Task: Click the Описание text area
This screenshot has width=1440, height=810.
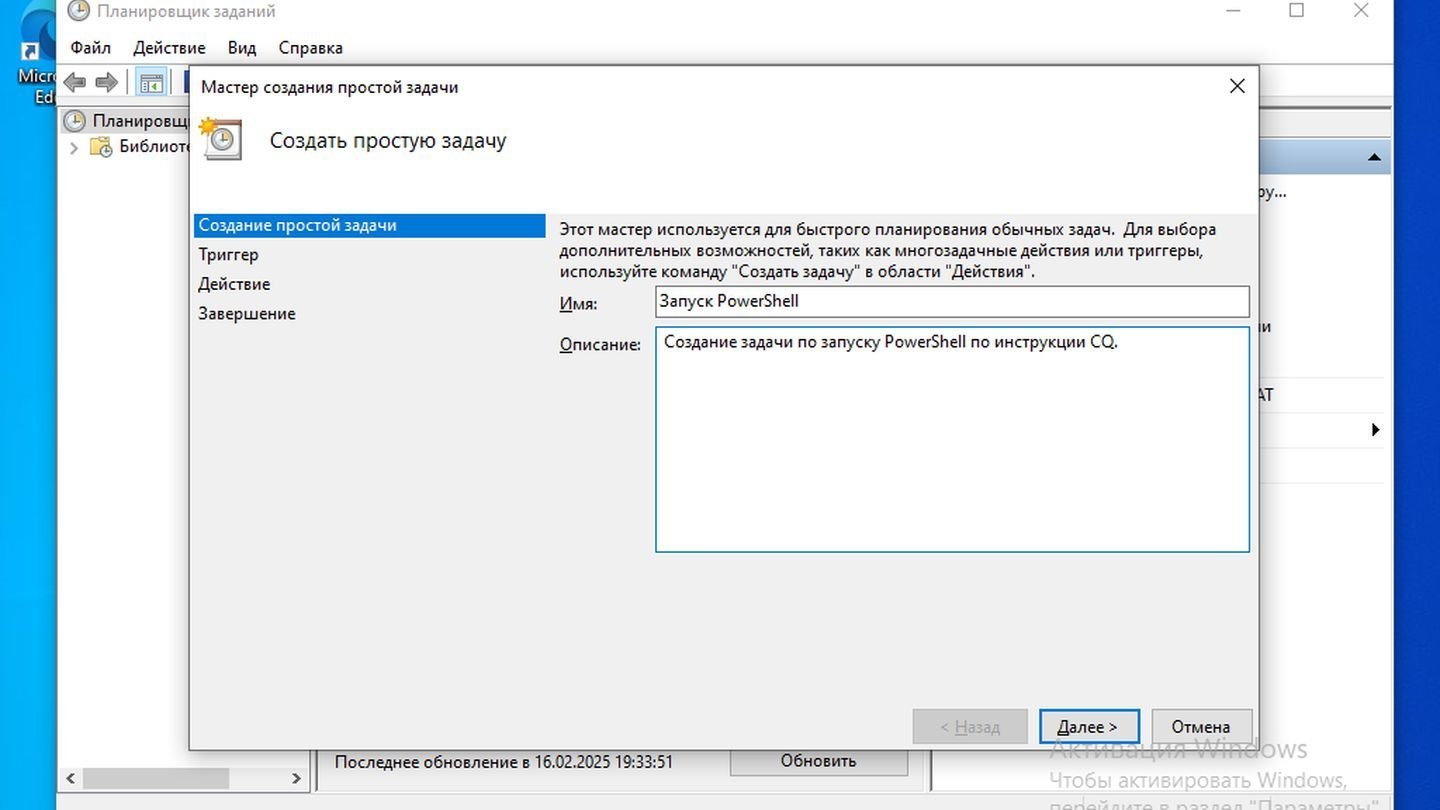Action: point(952,440)
